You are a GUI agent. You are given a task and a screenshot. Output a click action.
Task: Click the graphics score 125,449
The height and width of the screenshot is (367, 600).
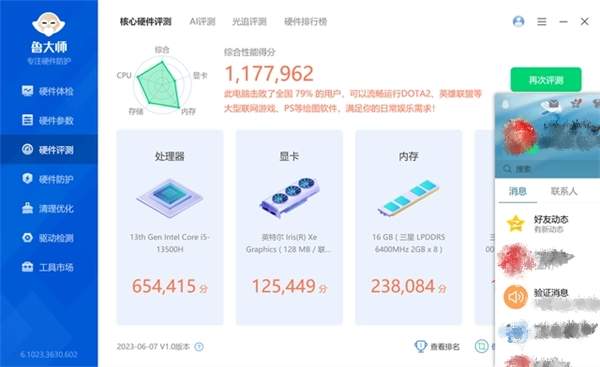(x=284, y=286)
